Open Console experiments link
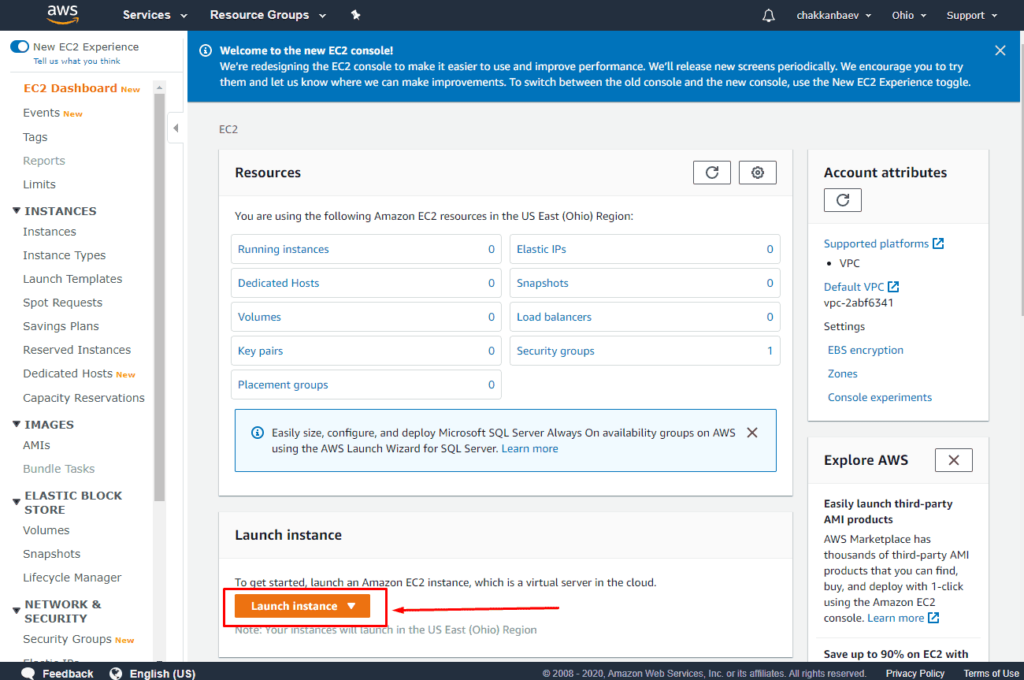Image resolution: width=1024 pixels, height=680 pixels. pyautogui.click(x=880, y=397)
